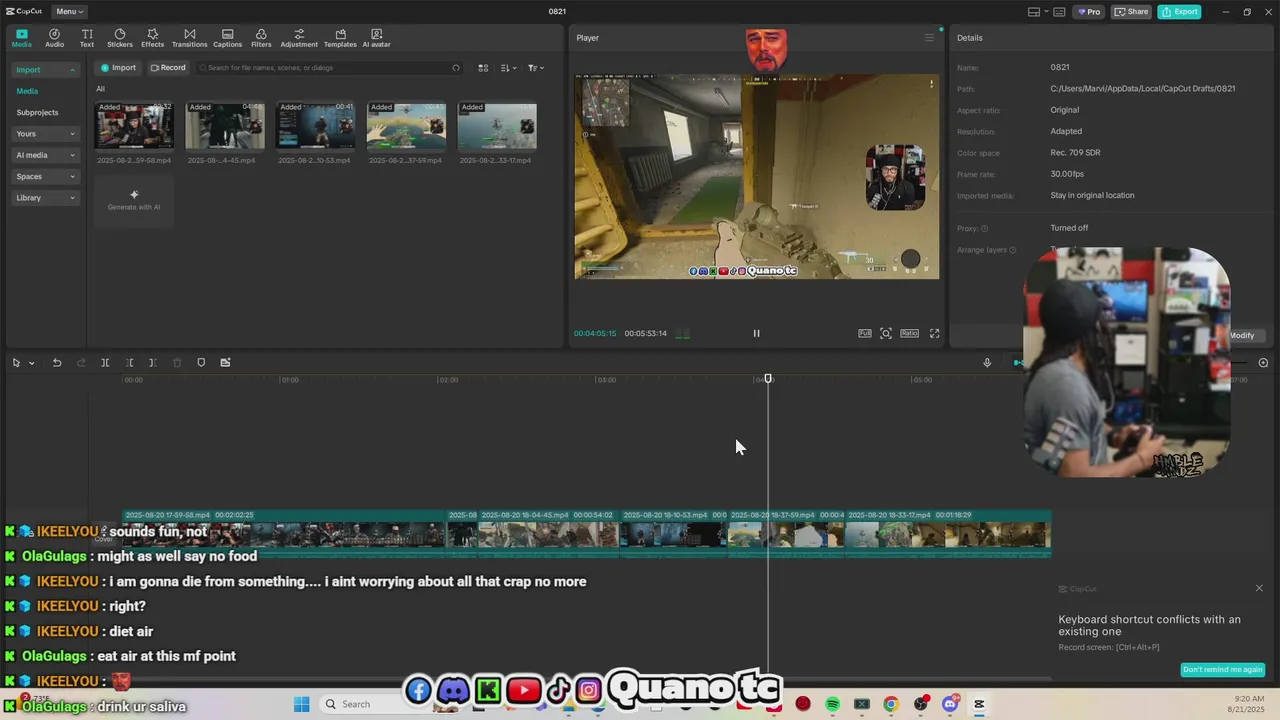
Task: Open the Effects tab
Action: pos(152,38)
